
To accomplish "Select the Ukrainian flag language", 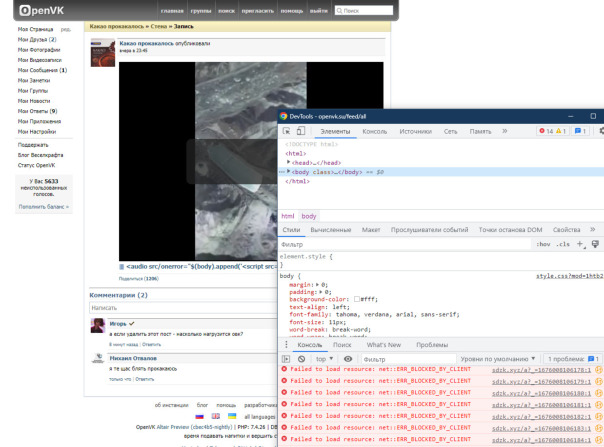I will [x=232, y=416].
